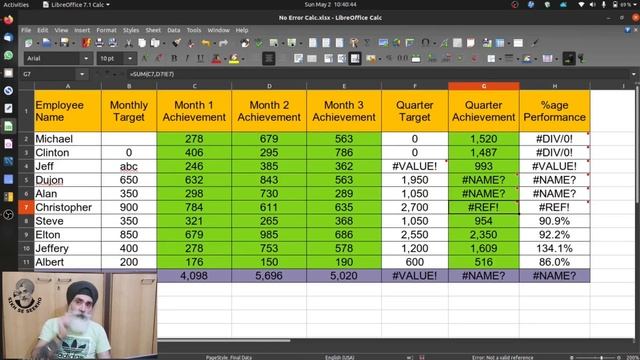Open Print Preview from the toolbar
The image size is (640, 360).
[113, 43]
